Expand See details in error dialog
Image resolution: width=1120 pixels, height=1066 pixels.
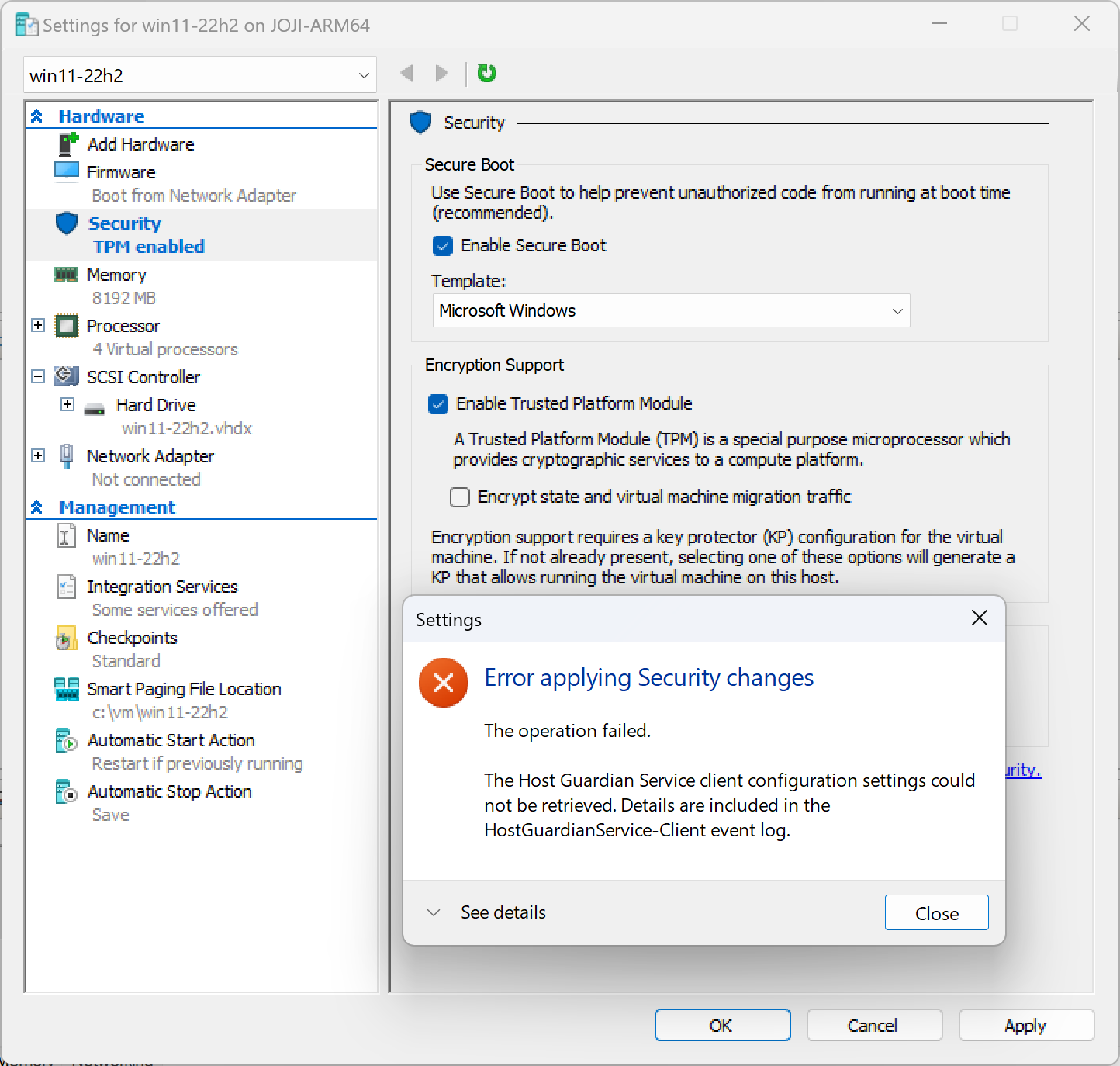tap(488, 912)
